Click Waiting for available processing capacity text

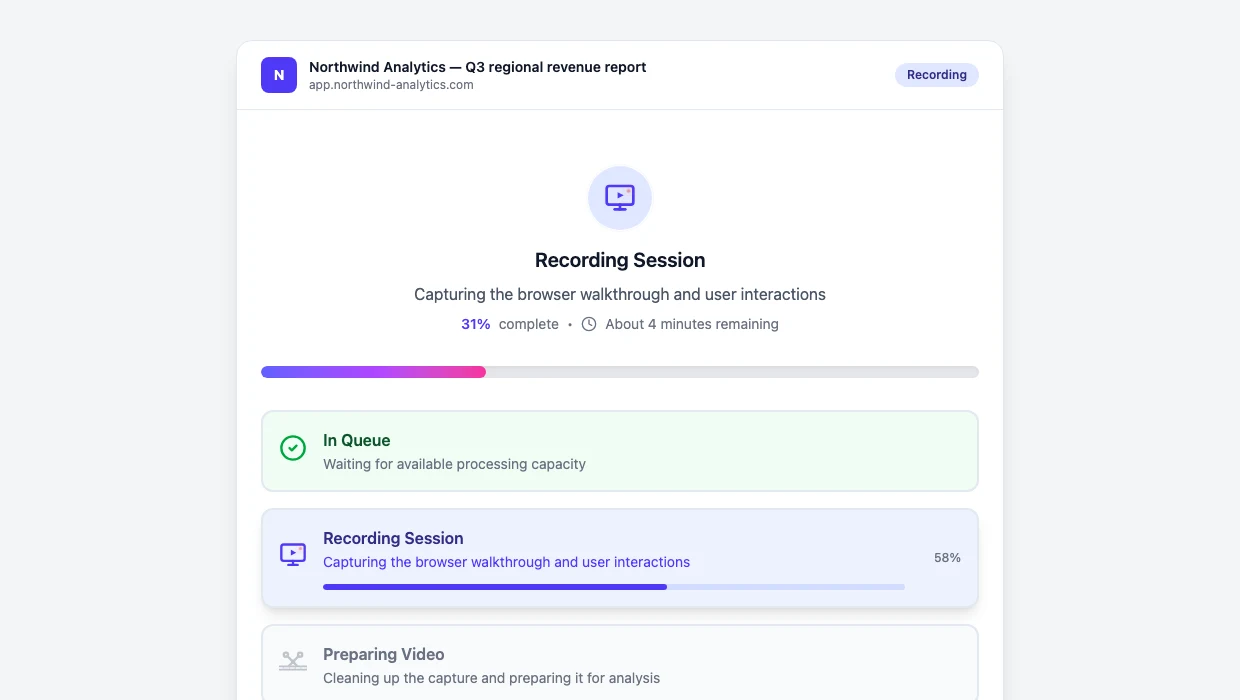[x=454, y=464]
